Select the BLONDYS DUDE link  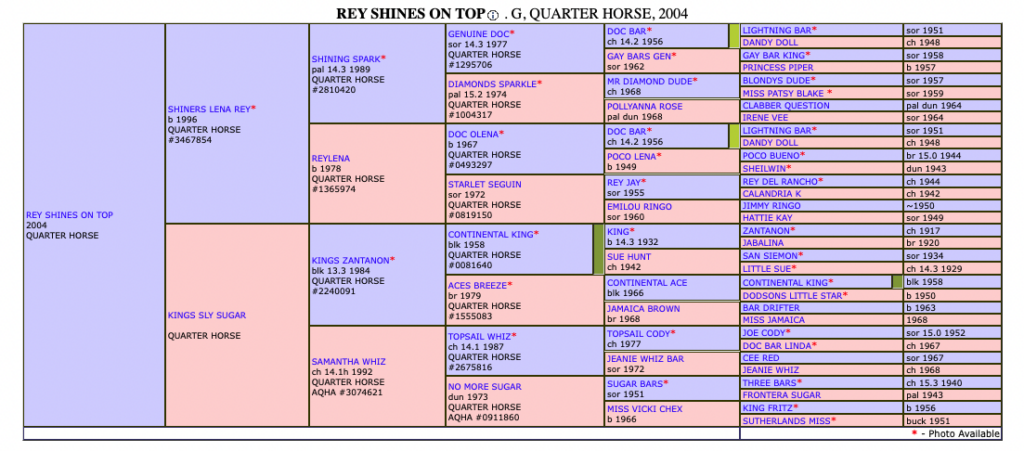tap(776, 80)
